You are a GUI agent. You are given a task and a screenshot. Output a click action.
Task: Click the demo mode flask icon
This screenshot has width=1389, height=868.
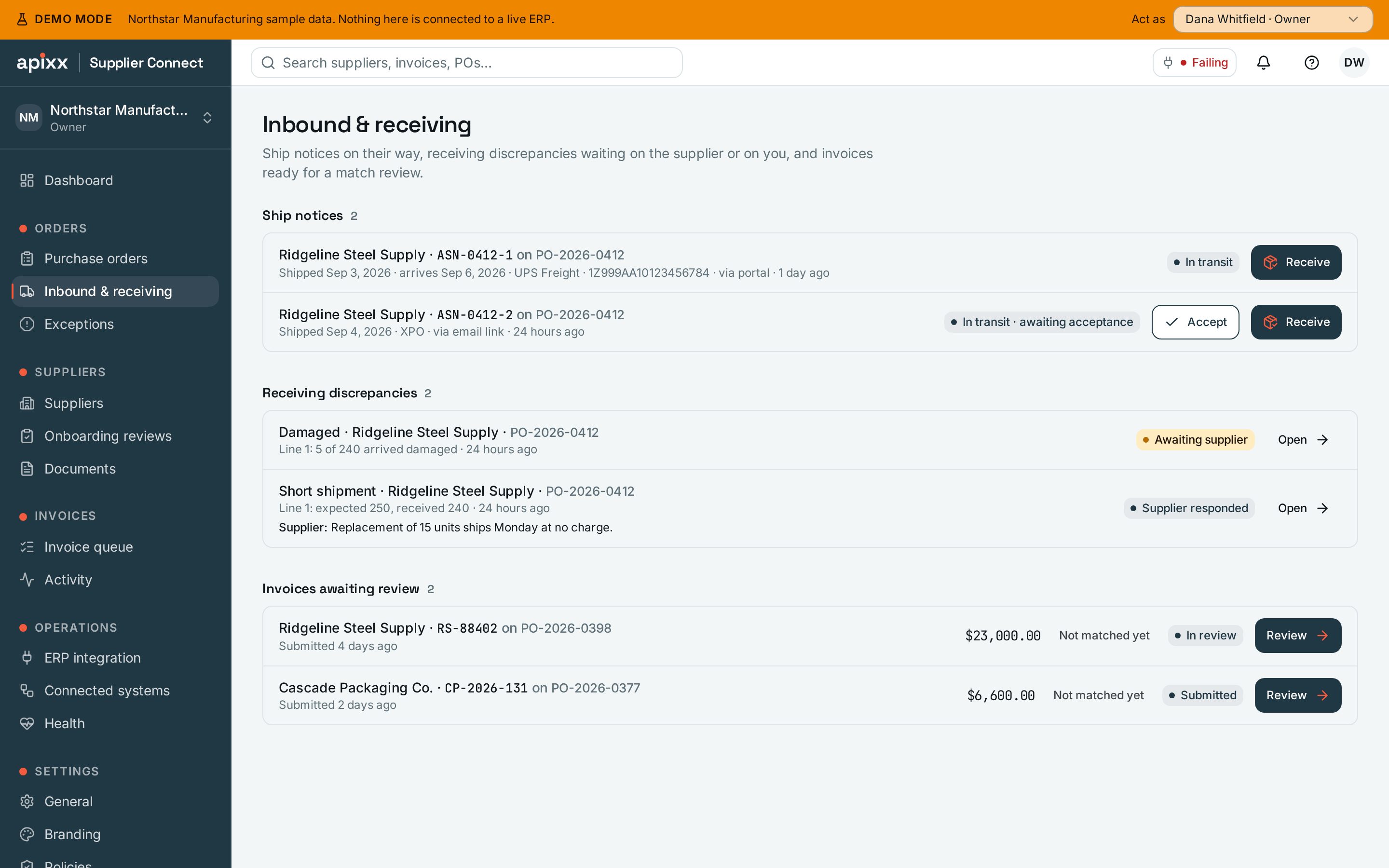(22, 19)
